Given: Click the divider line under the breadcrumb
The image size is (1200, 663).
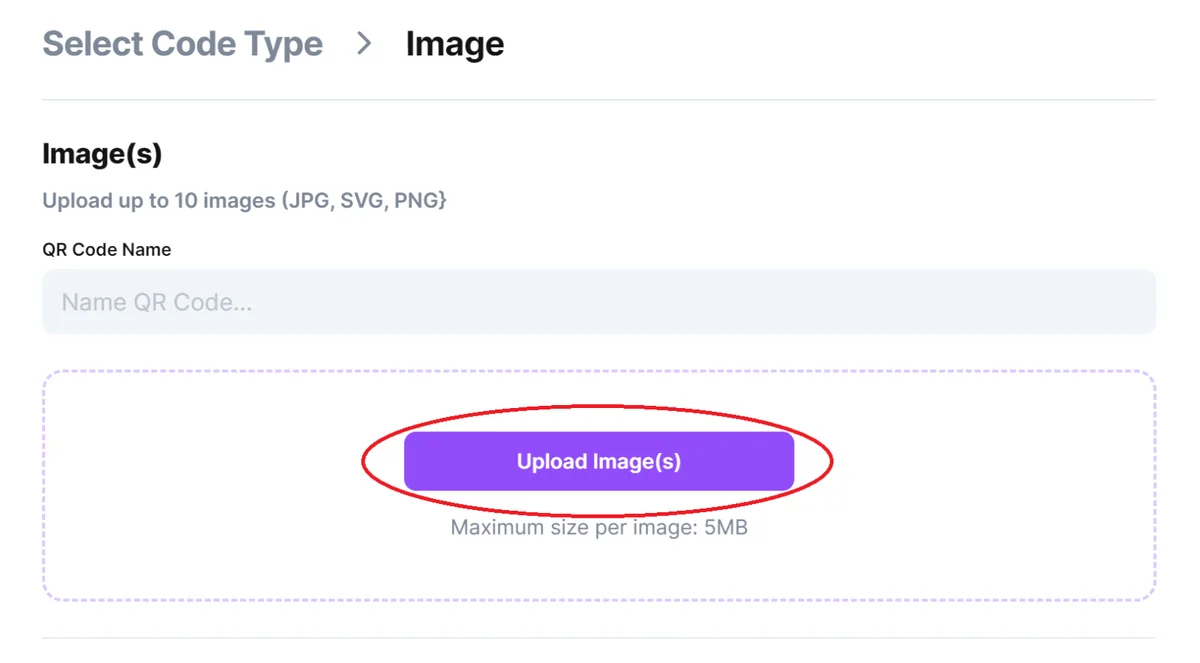Looking at the screenshot, I should [x=598, y=97].
